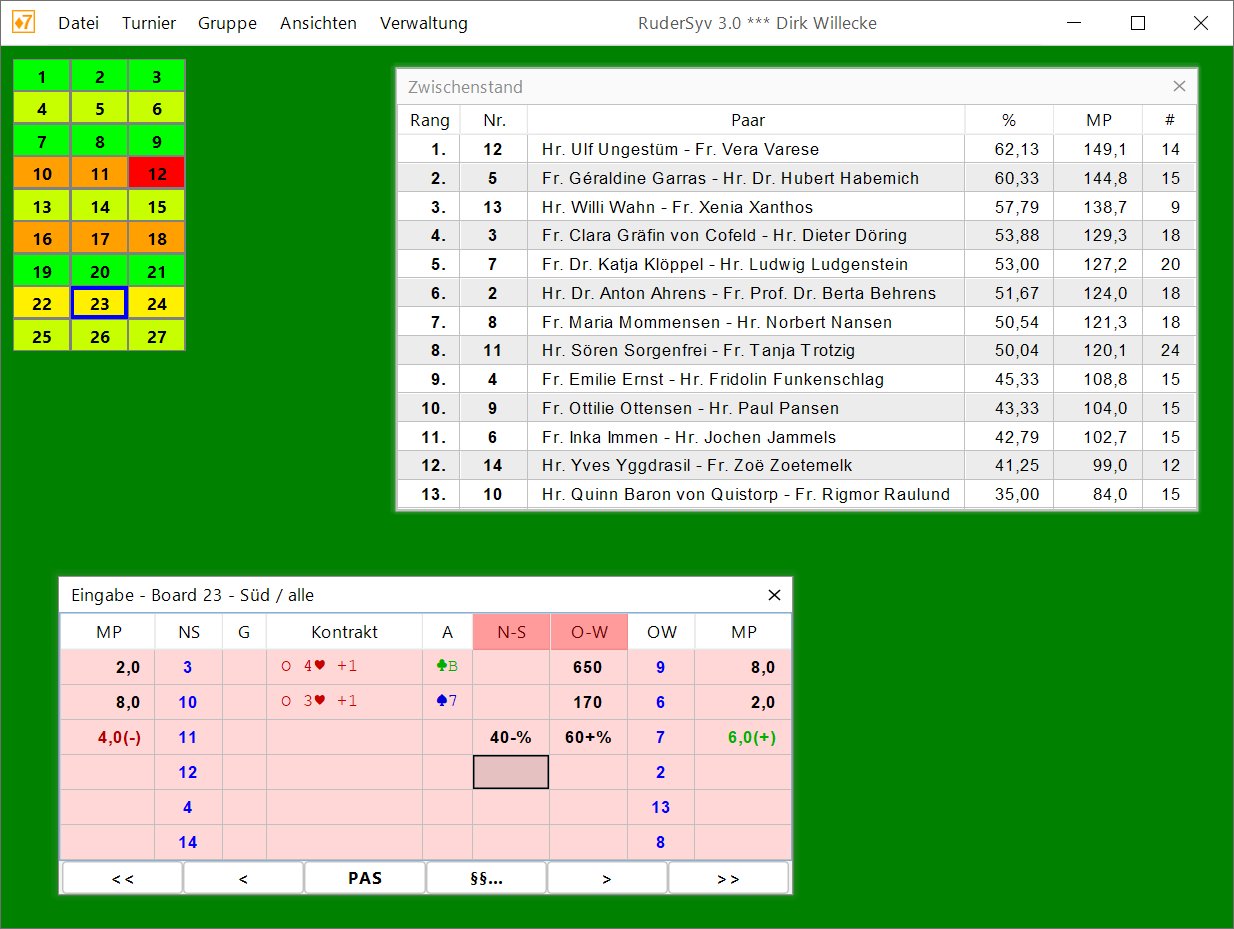
Task: Select green board 1 tile
Action: tap(41, 76)
